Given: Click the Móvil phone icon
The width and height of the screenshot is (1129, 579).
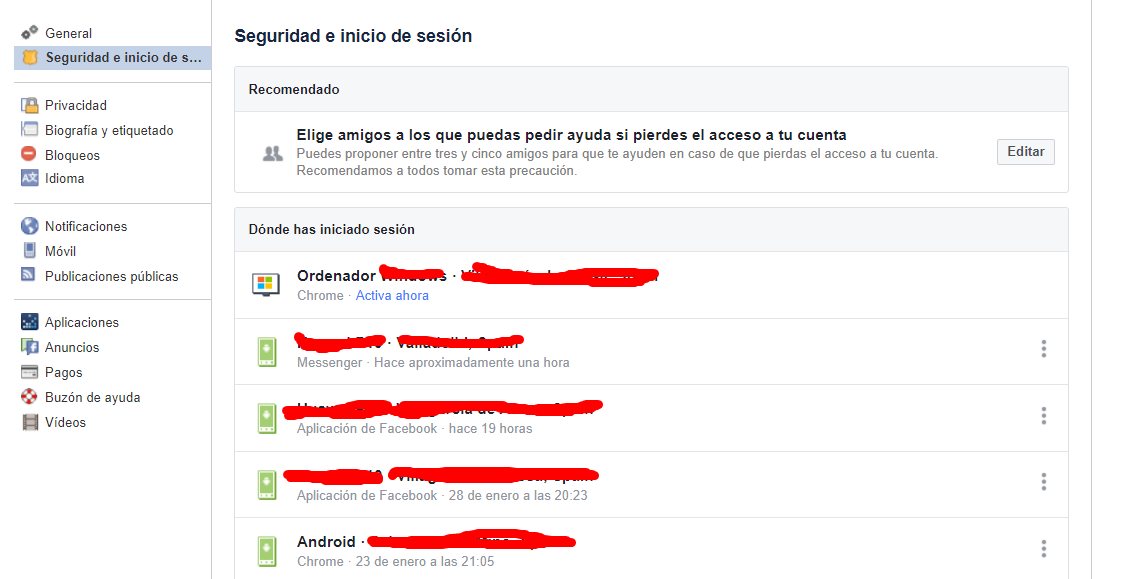Looking at the screenshot, I should [x=30, y=251].
